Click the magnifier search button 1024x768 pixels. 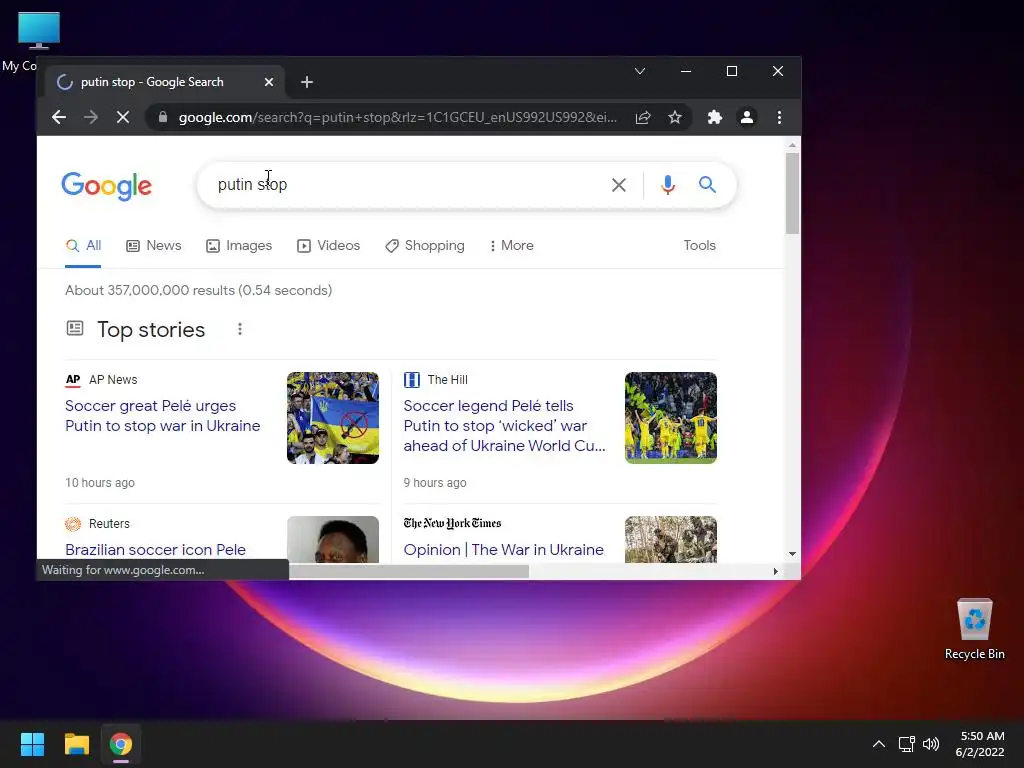pyautogui.click(x=707, y=185)
